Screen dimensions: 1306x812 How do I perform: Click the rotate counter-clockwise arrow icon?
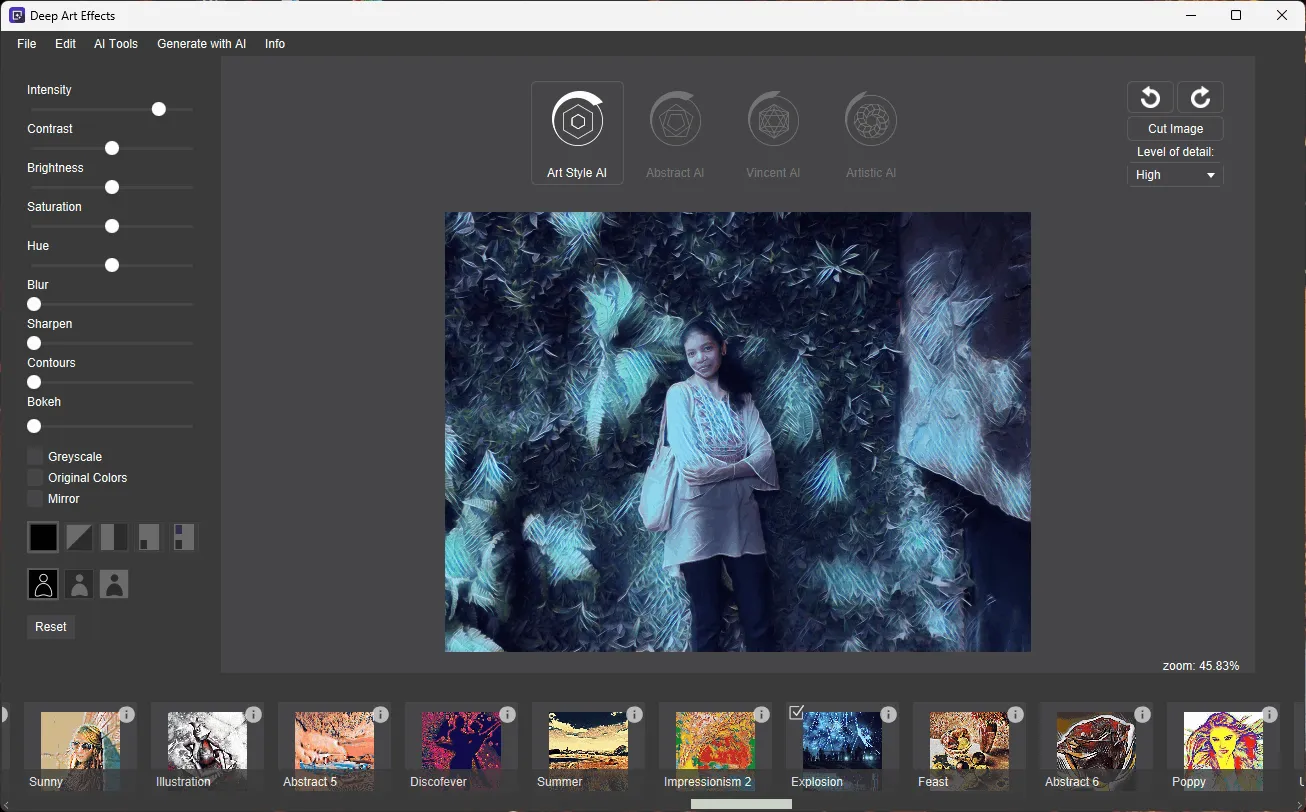point(1150,97)
